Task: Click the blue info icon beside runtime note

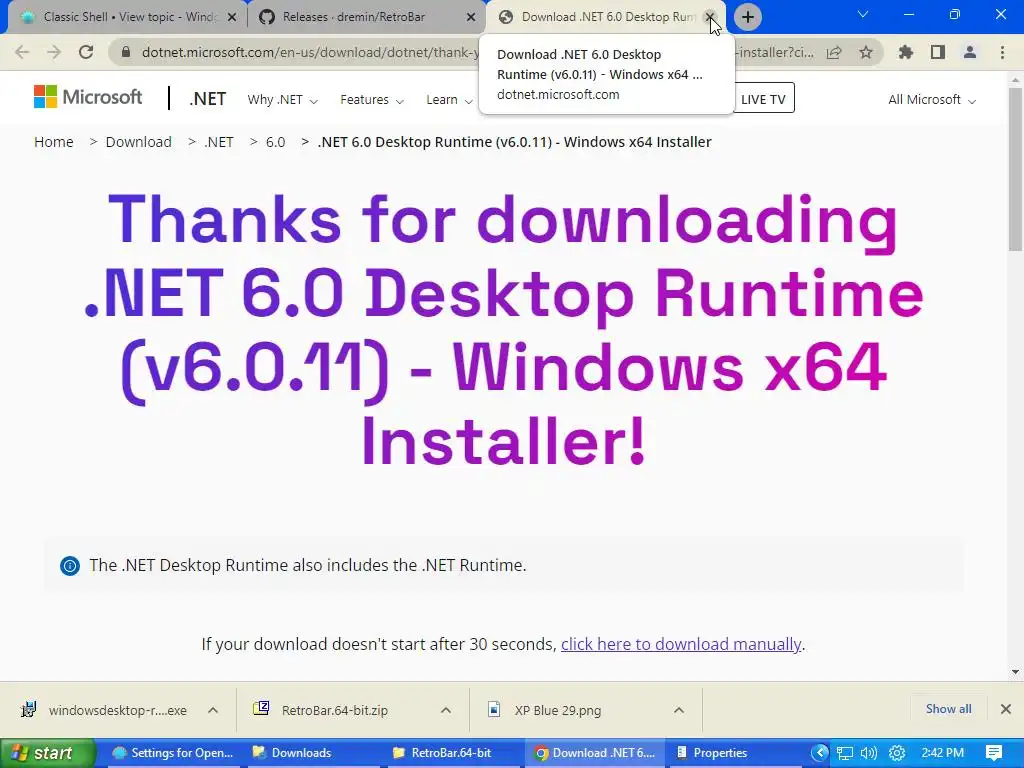Action: click(70, 566)
